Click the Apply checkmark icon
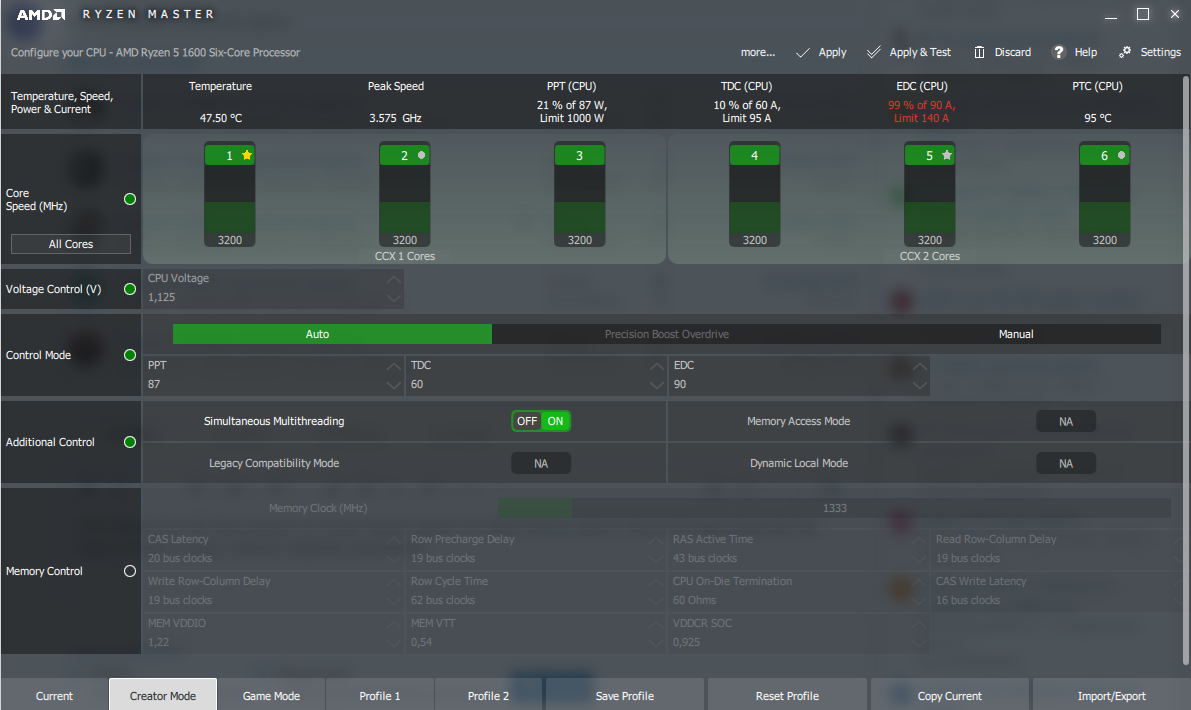 [802, 52]
